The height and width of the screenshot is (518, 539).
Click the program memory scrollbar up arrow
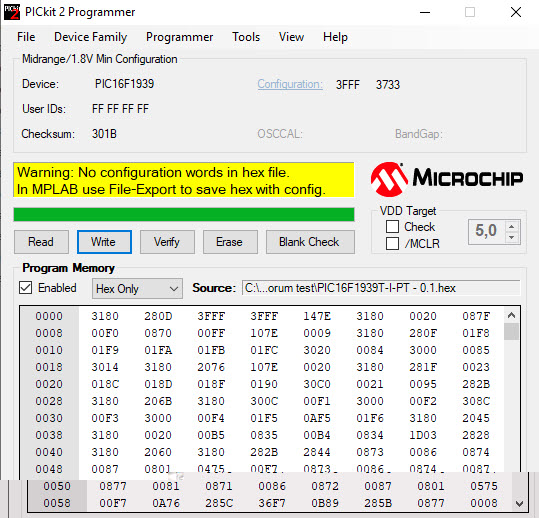coord(512,315)
